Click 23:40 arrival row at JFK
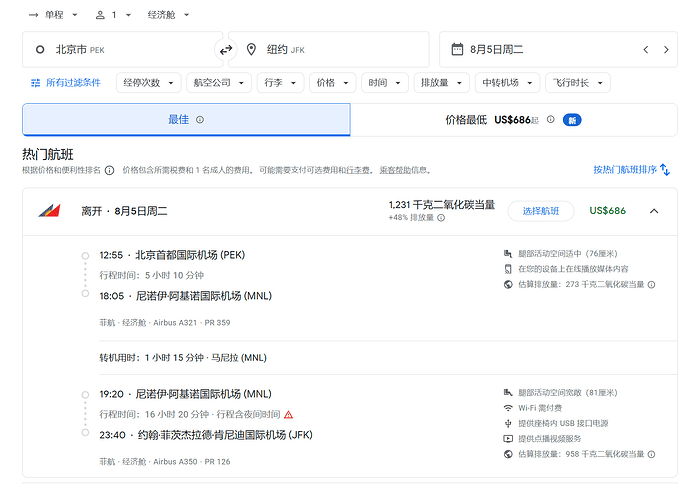690x484 pixels. [206, 435]
